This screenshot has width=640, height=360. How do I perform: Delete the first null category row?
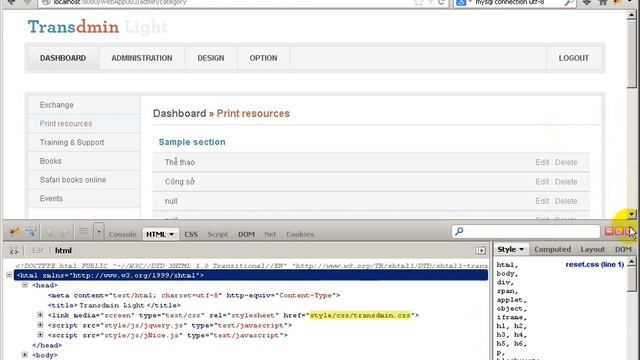(566, 201)
